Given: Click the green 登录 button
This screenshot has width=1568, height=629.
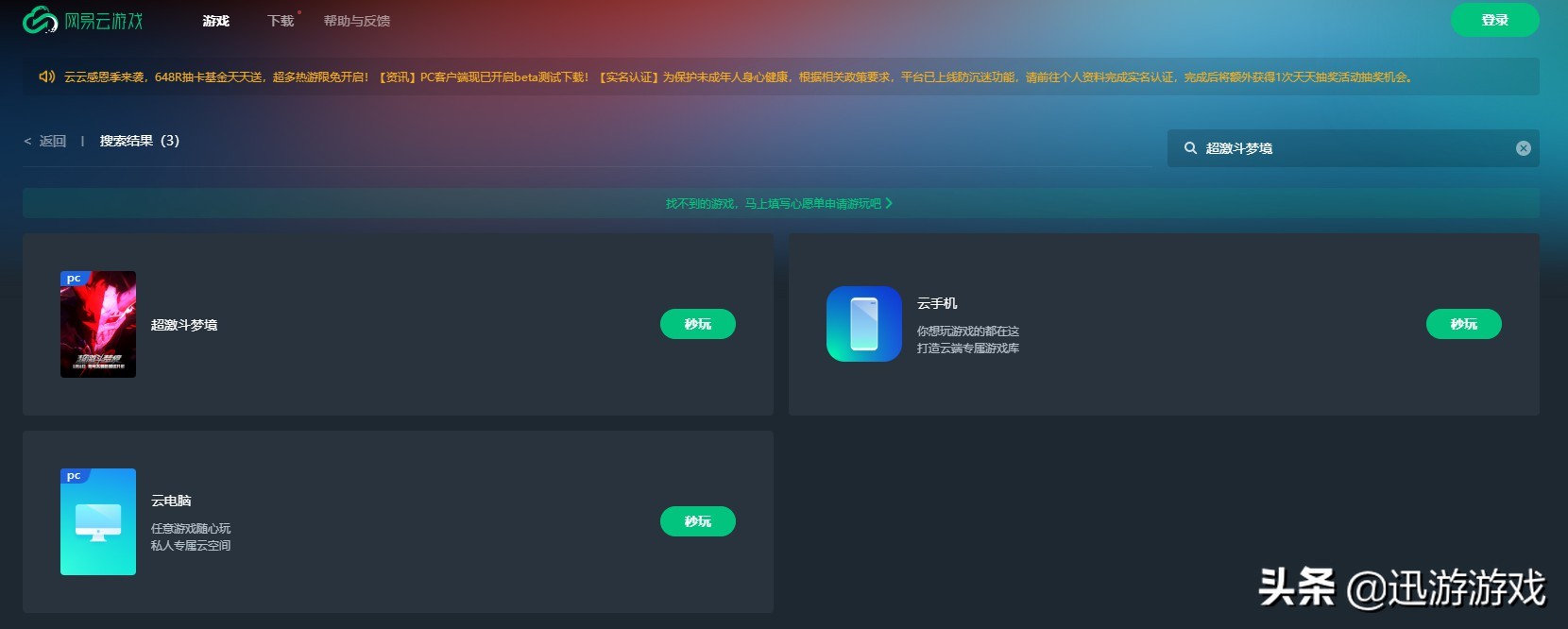Looking at the screenshot, I should tap(1495, 20).
